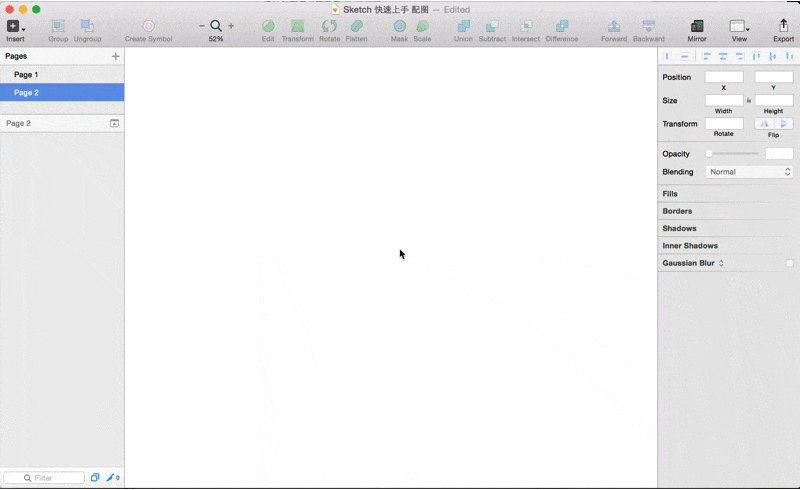Screen dimensions: 800x490
Task: Align horizontal centers icon
Action: point(723,56)
